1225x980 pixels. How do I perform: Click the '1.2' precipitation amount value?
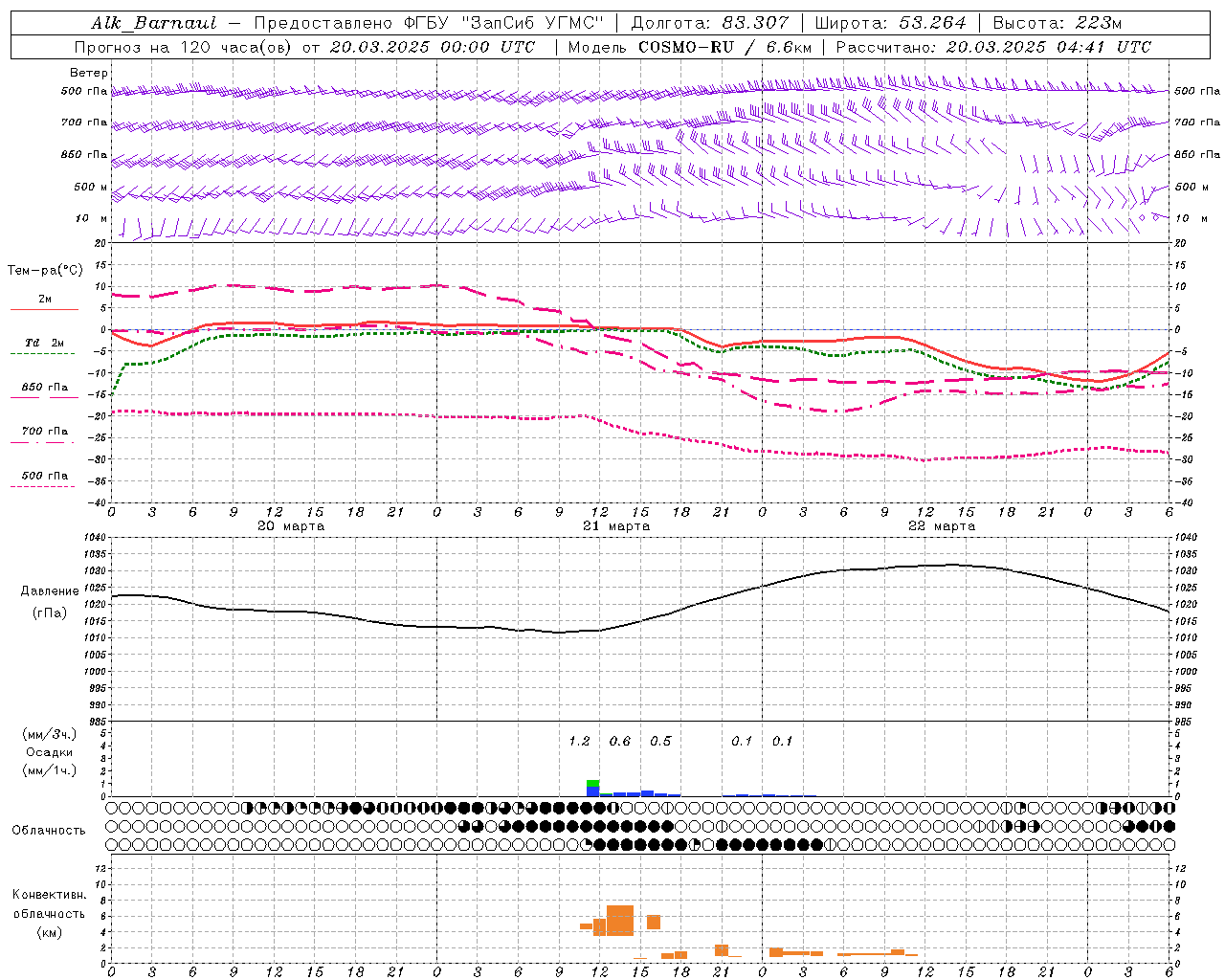coord(579,741)
